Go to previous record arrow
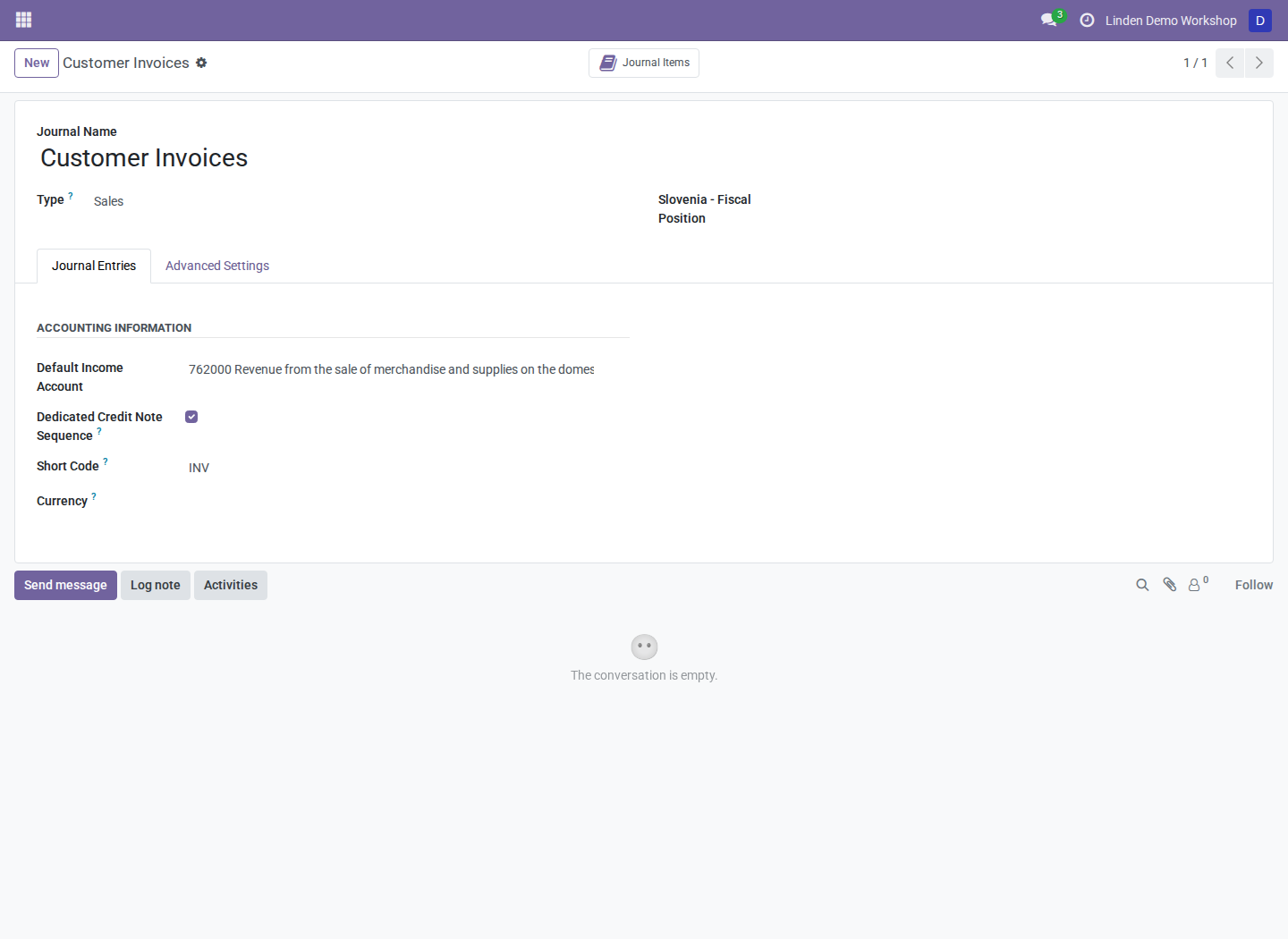The height and width of the screenshot is (939, 1288). (1230, 63)
